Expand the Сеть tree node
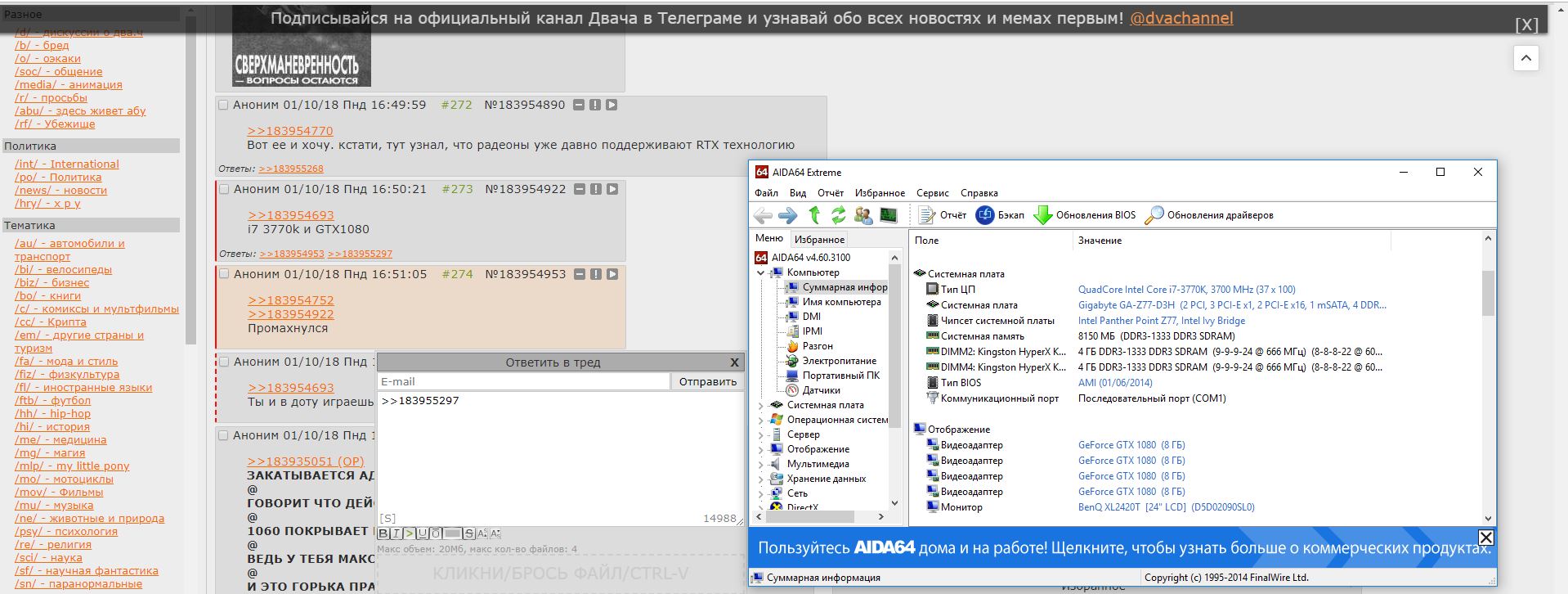This screenshot has width=1568, height=594. (x=760, y=493)
